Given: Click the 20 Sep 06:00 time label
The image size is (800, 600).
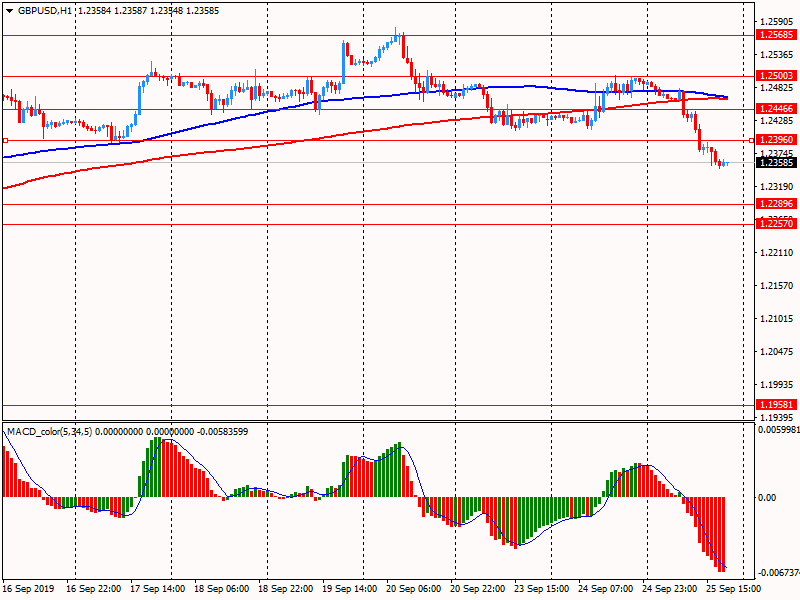Looking at the screenshot, I should (414, 589).
